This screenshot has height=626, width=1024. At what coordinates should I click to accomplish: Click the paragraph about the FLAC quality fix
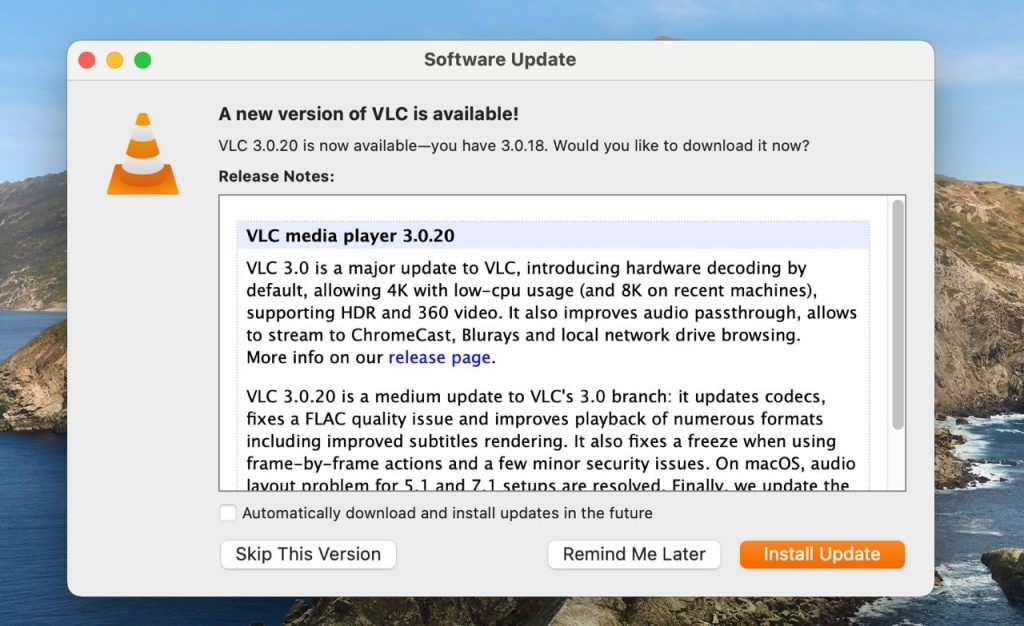coord(550,430)
